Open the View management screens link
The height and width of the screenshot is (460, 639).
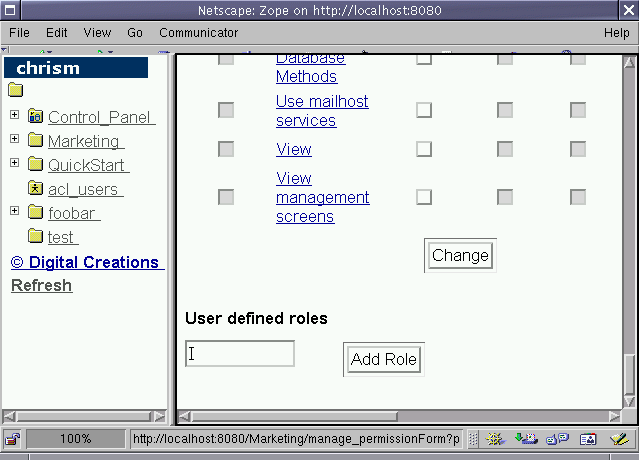[322, 198]
